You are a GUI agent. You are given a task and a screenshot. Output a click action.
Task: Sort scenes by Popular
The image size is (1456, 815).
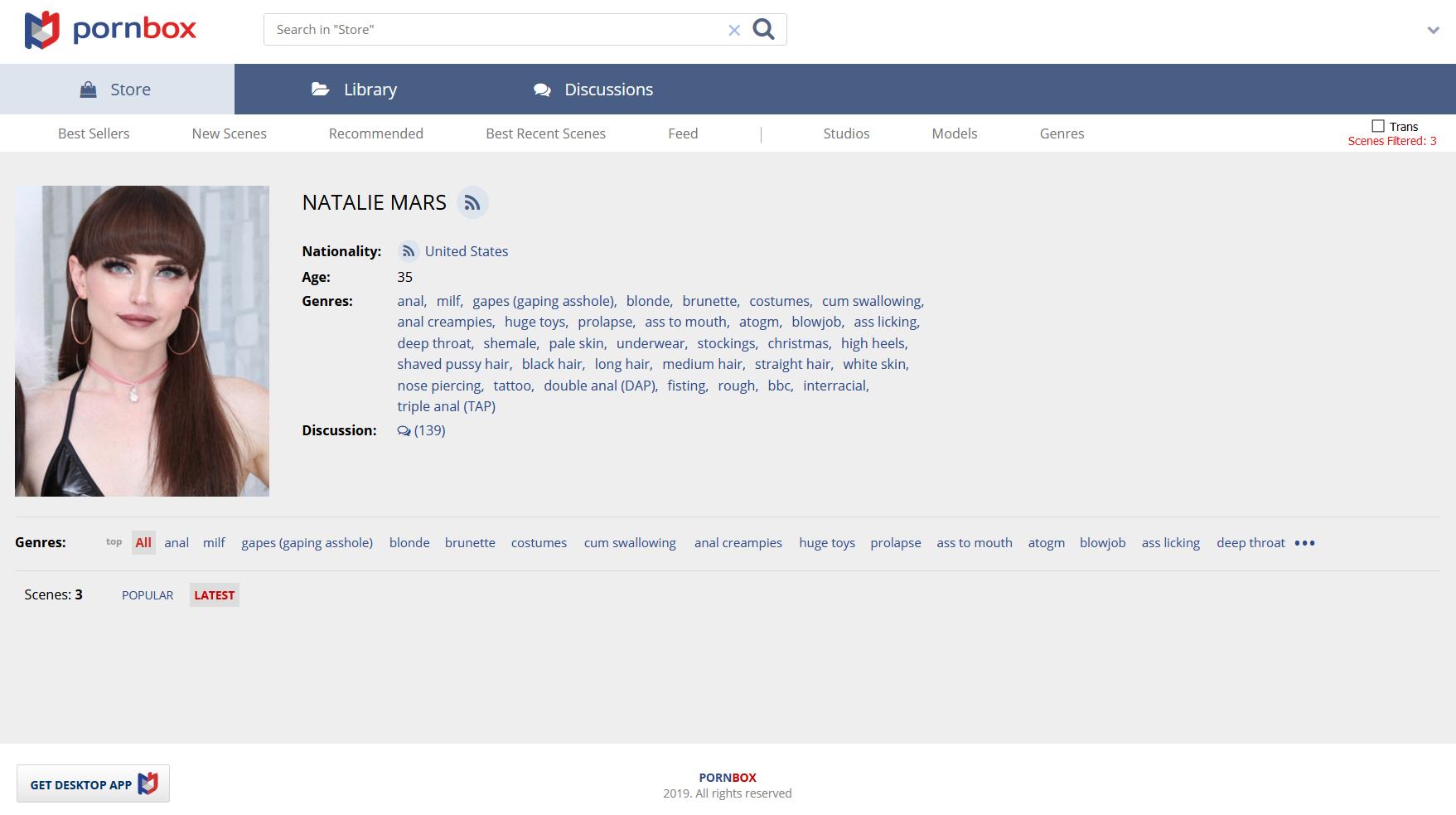pyautogui.click(x=148, y=595)
